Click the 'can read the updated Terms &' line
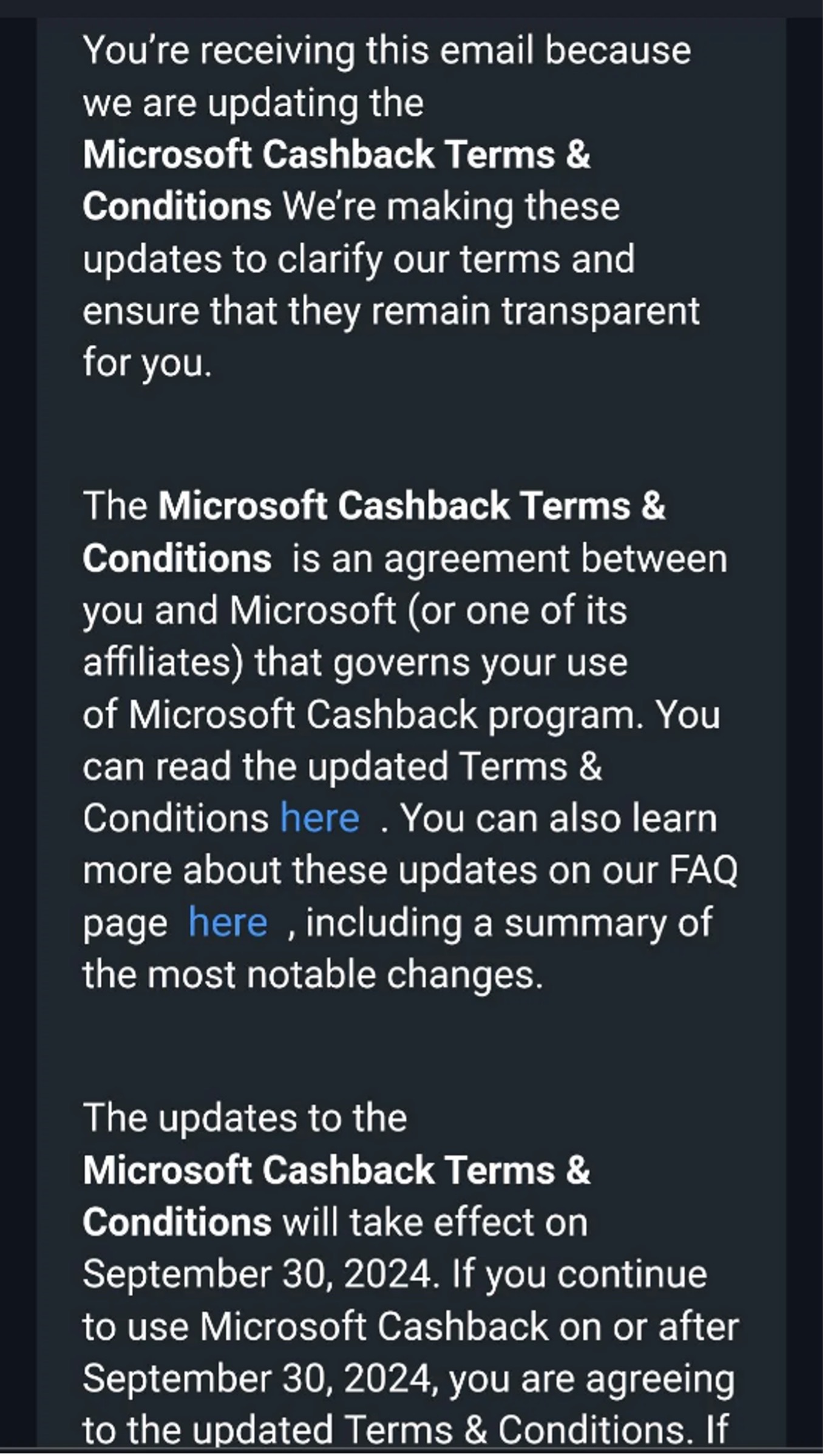 [x=342, y=766]
